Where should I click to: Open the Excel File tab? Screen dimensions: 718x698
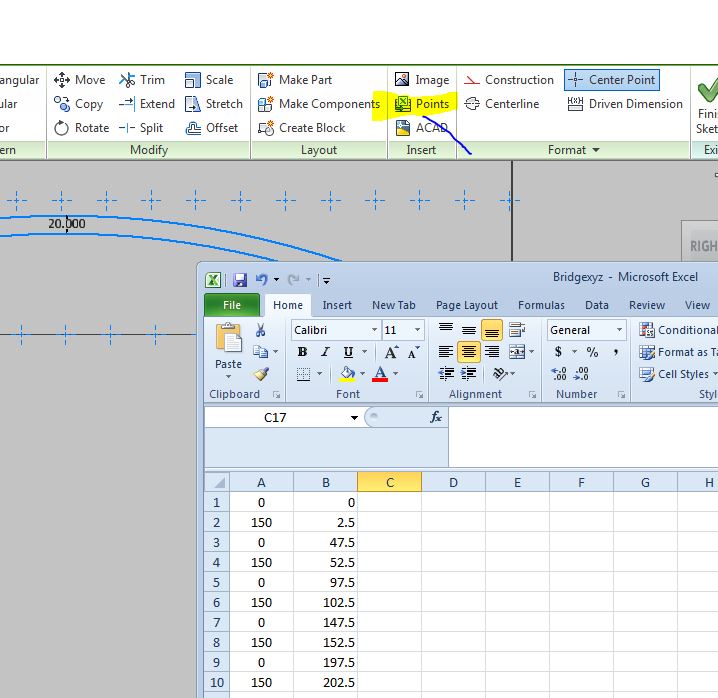(232, 305)
